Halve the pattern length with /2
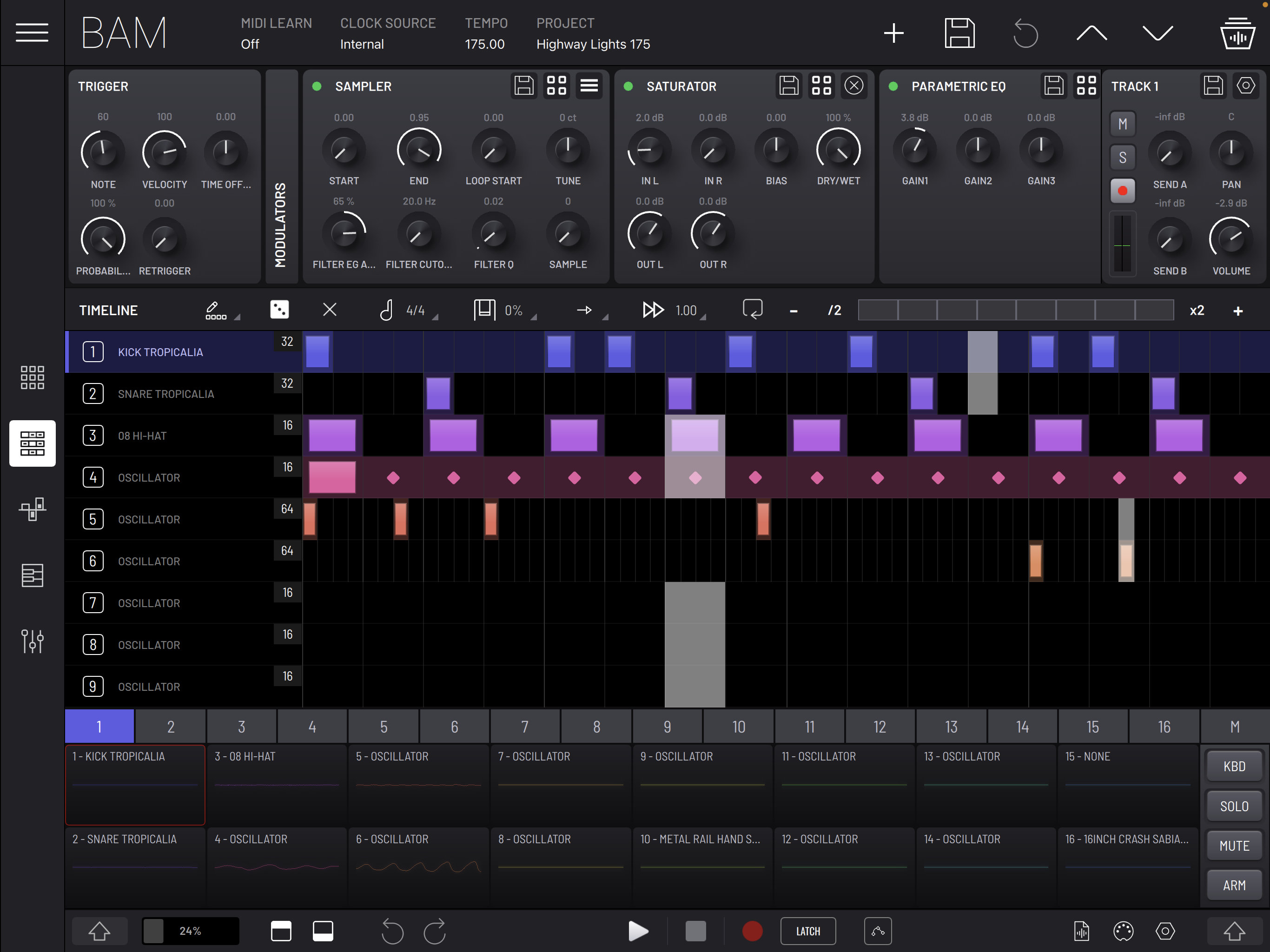Viewport: 1270px width, 952px height. tap(834, 310)
